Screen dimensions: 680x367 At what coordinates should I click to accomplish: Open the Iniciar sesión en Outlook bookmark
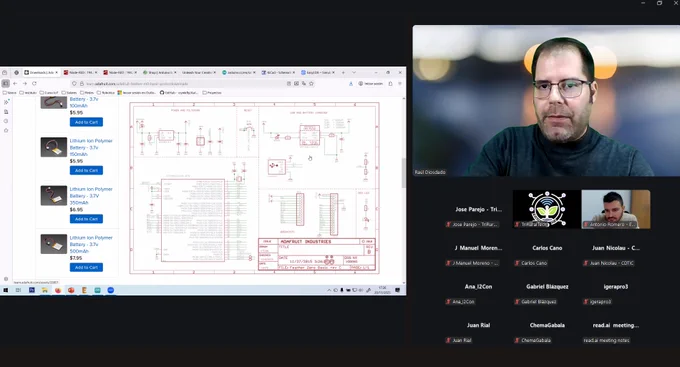click(x=136, y=92)
